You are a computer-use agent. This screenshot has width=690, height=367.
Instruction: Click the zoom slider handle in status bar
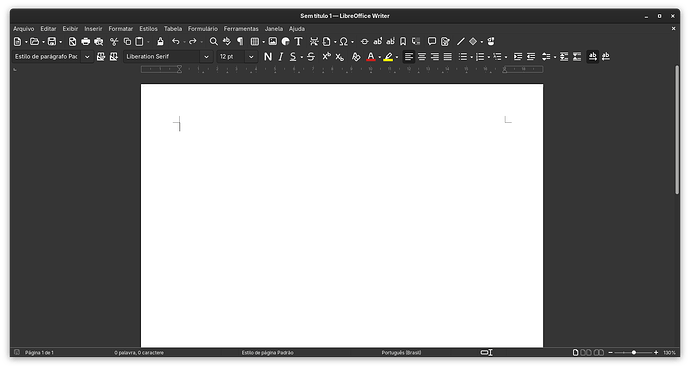click(634, 352)
